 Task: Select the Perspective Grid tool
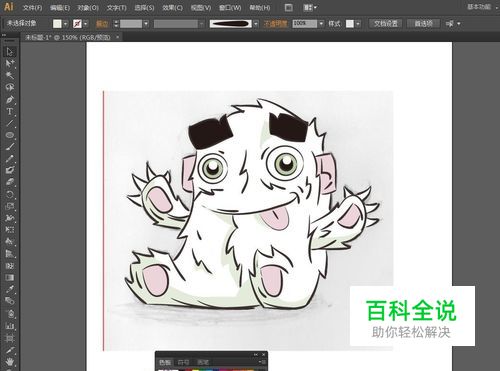pyautogui.click(x=9, y=254)
